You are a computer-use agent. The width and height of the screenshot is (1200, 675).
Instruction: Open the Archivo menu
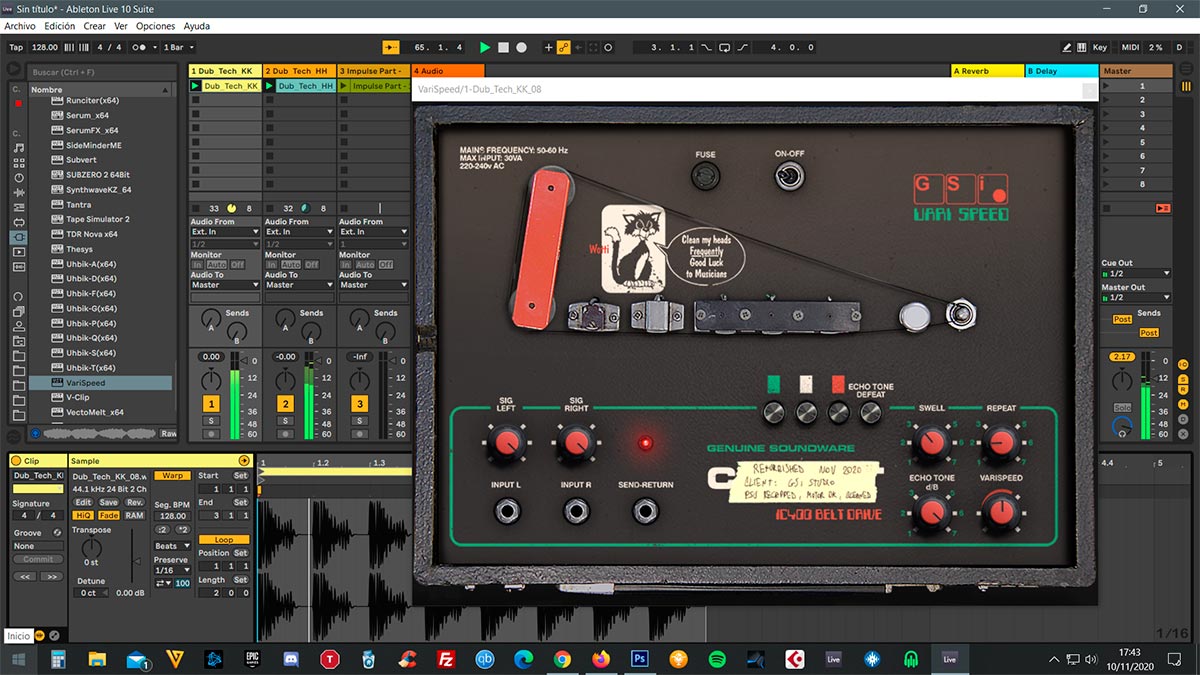coord(21,26)
